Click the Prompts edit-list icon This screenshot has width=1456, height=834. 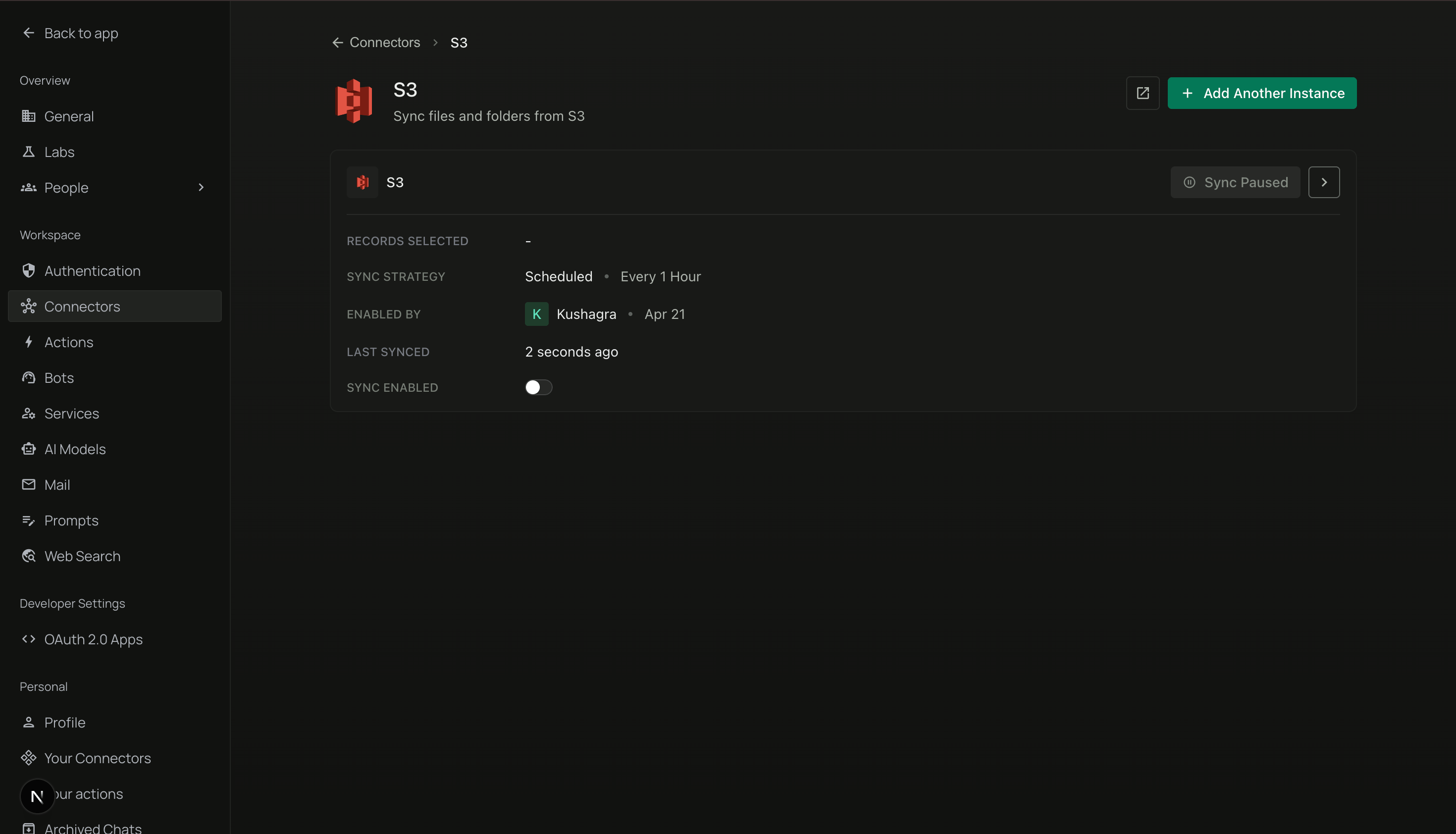click(x=29, y=521)
